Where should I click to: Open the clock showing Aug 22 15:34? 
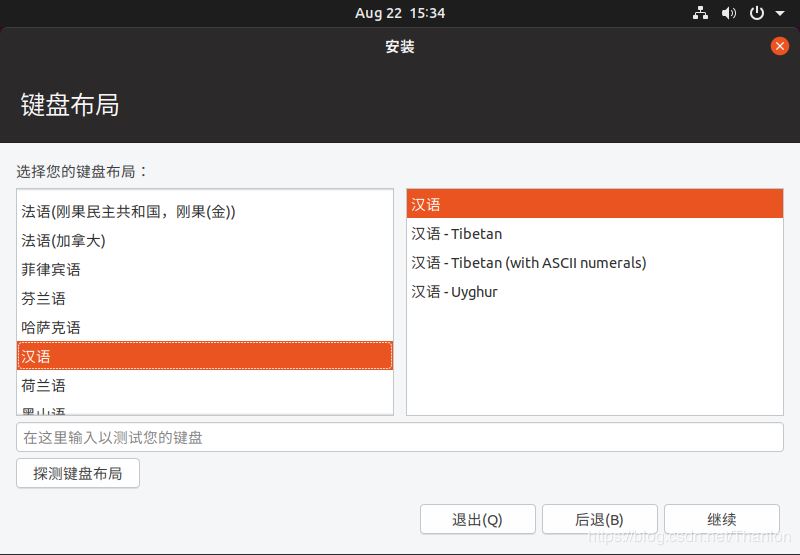coord(400,13)
